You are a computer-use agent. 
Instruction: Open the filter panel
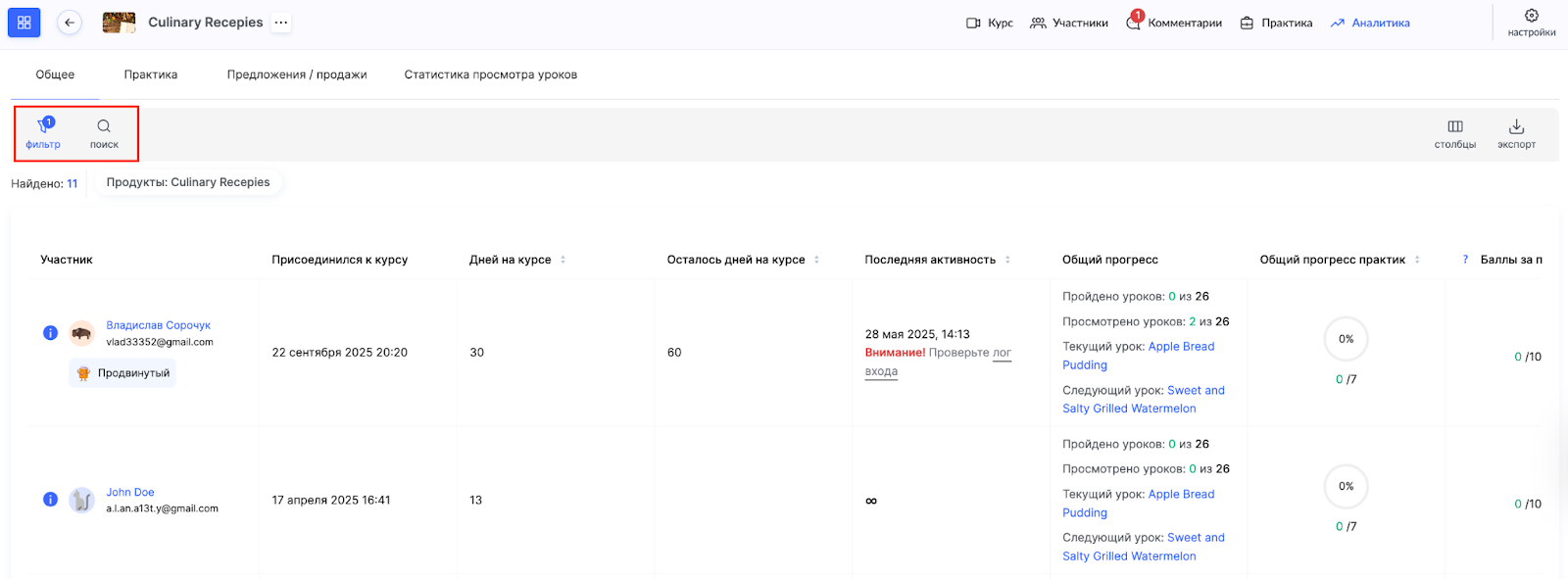43,132
